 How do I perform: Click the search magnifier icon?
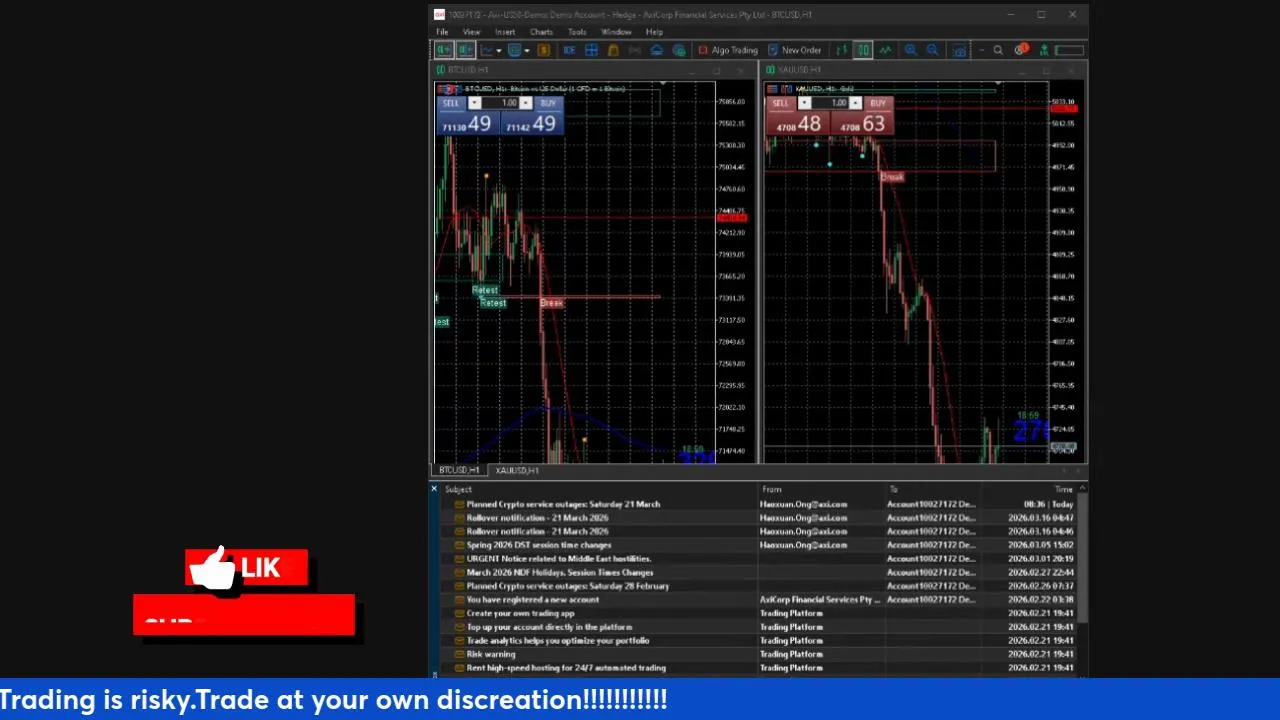tap(998, 50)
